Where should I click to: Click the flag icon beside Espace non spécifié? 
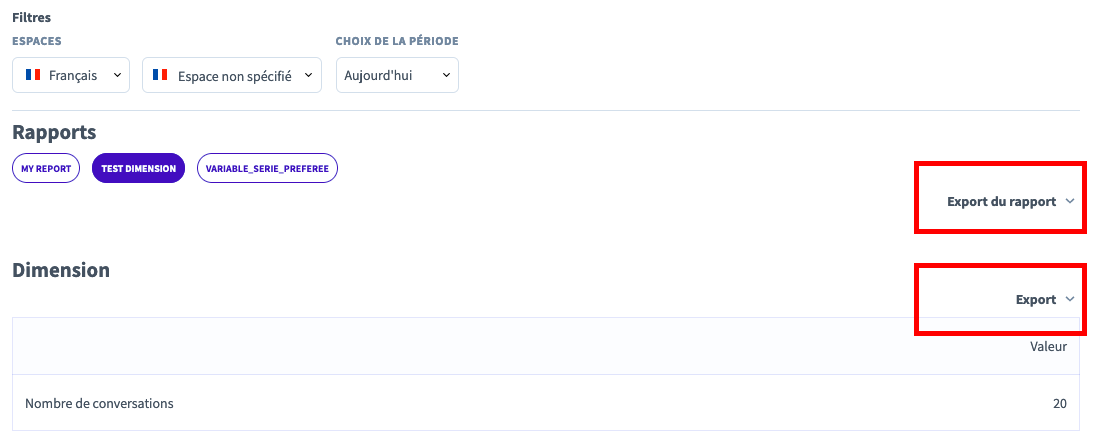pos(162,75)
